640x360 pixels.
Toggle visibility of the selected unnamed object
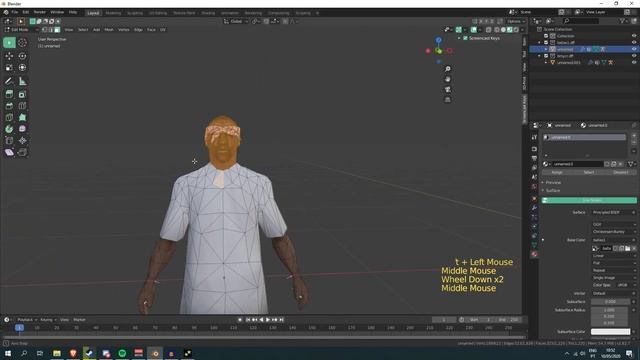pos(634,49)
